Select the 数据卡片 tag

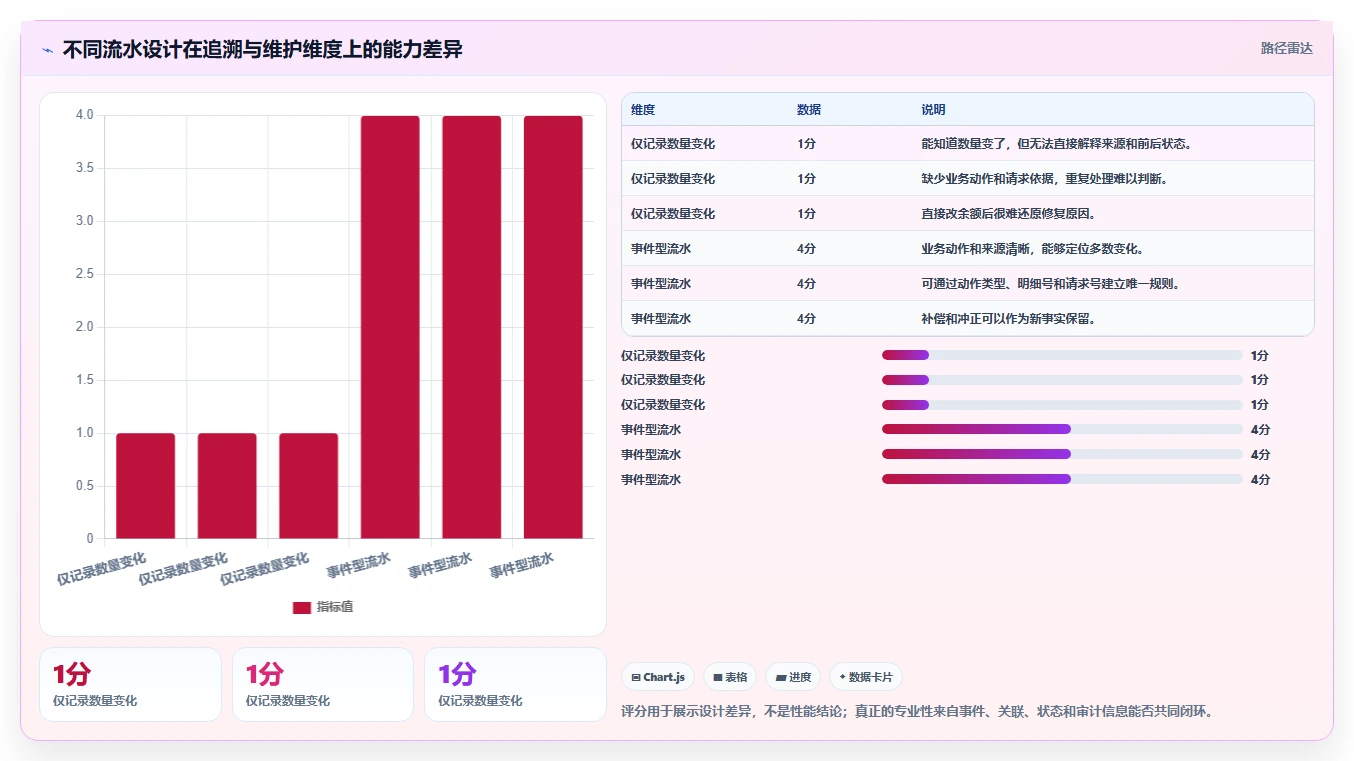865,677
